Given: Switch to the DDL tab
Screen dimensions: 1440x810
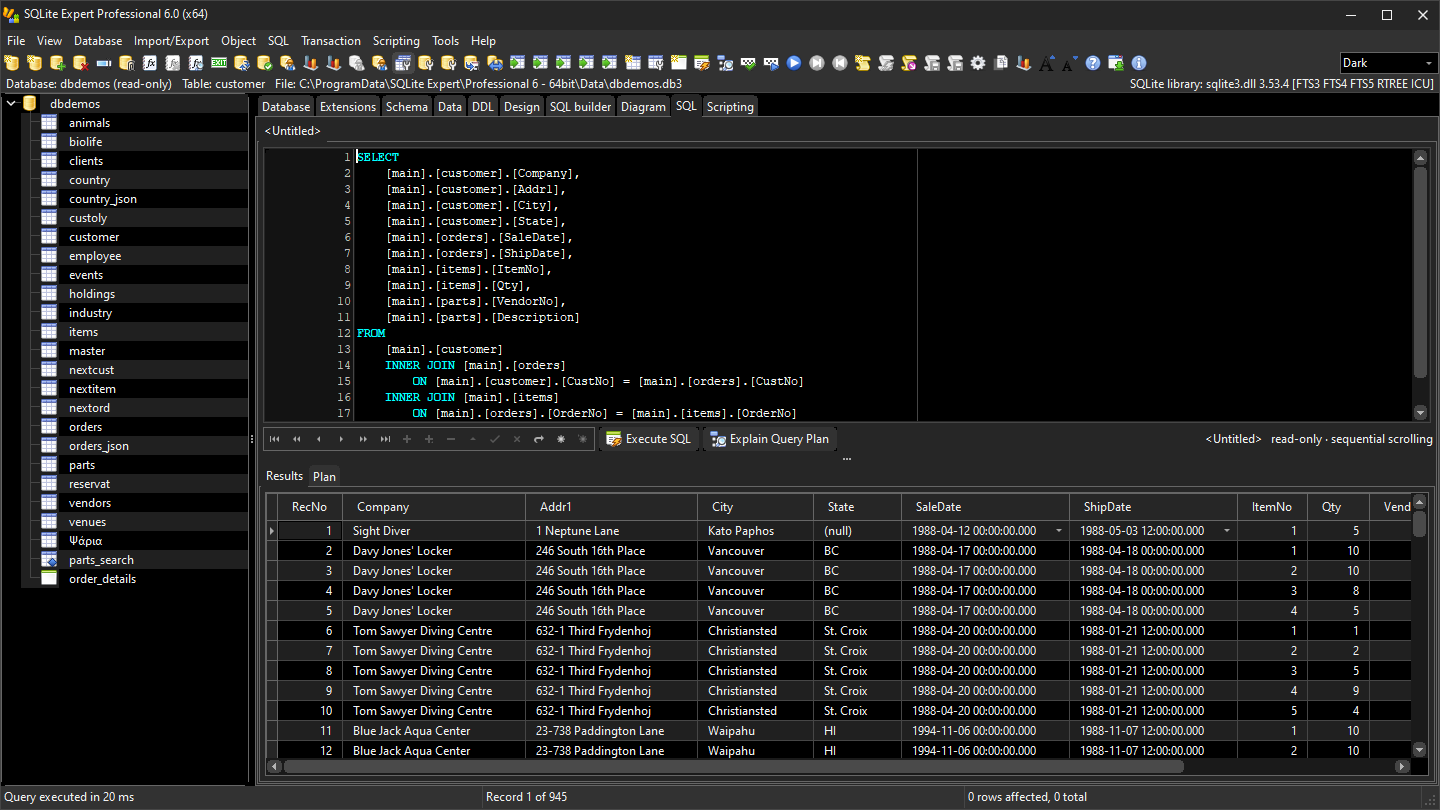Looking at the screenshot, I should point(483,106).
